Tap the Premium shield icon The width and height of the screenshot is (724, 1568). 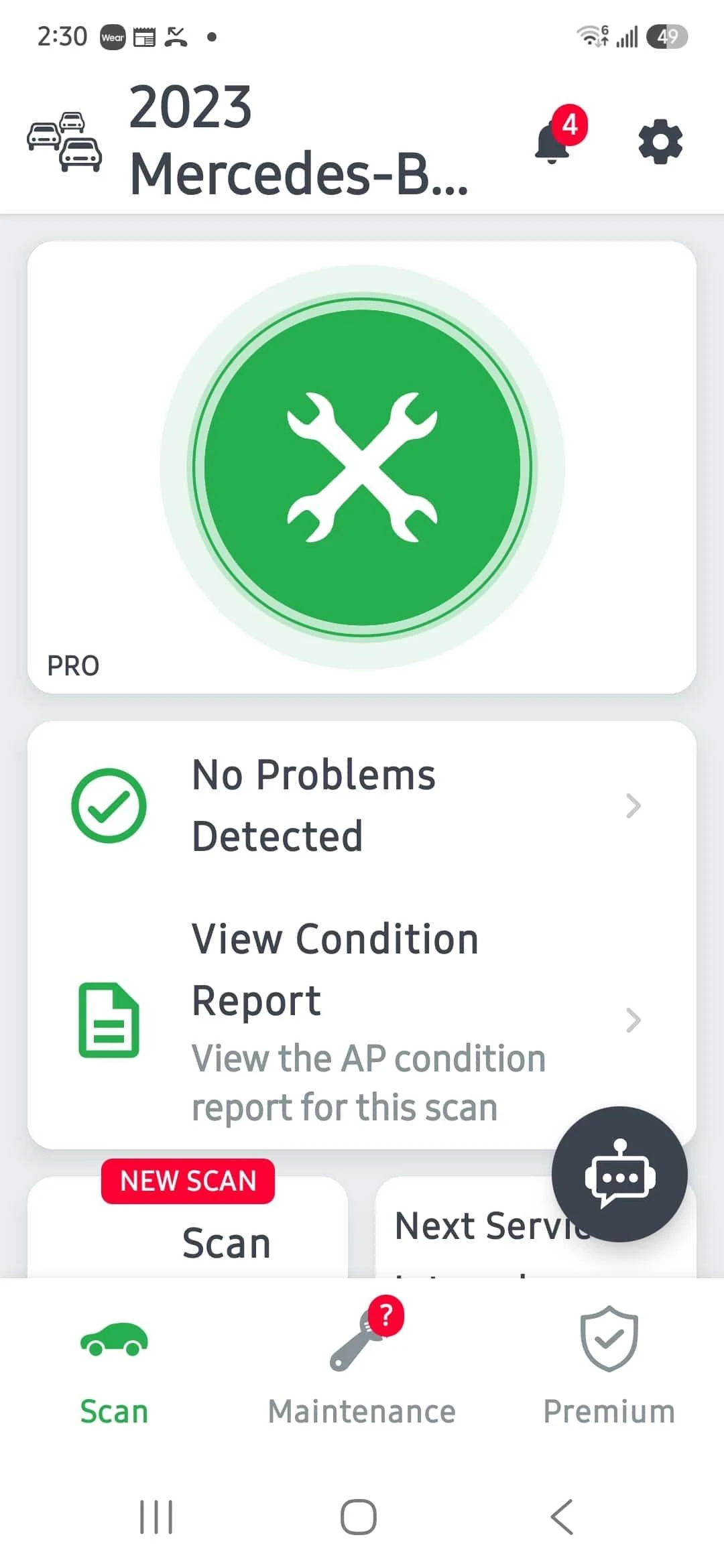[609, 1338]
